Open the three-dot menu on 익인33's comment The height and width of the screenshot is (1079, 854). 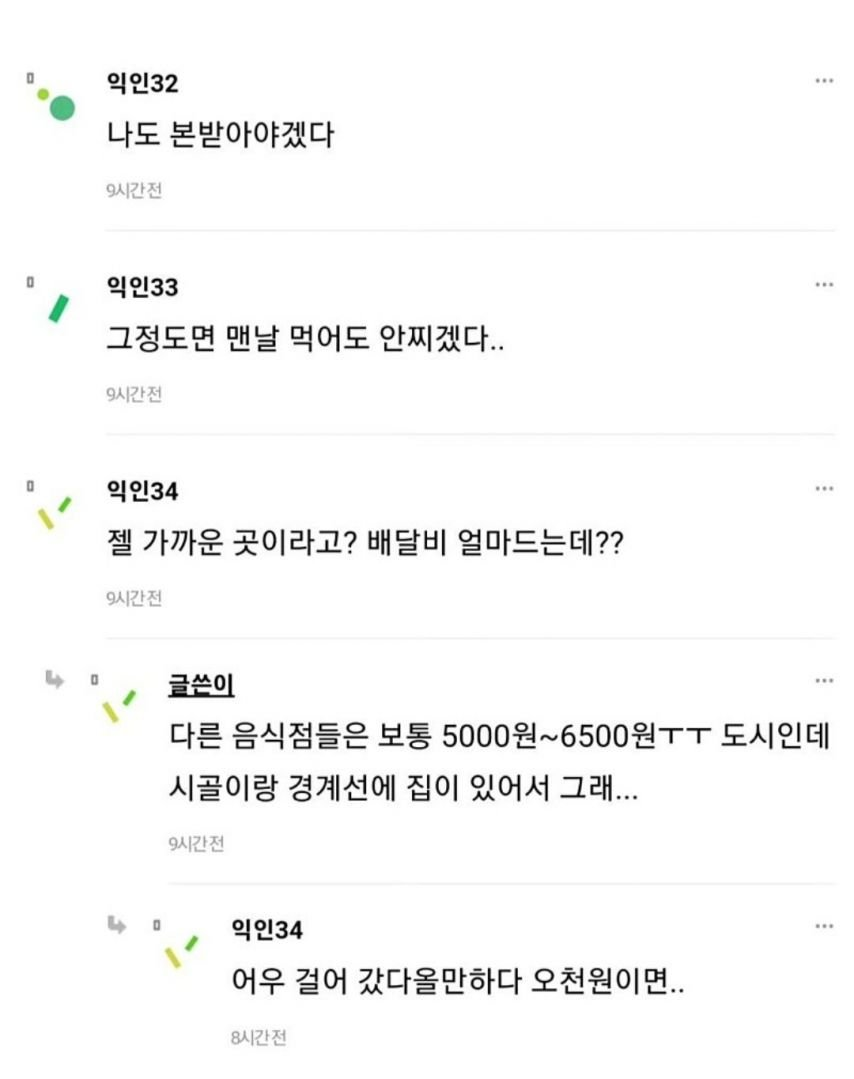pyautogui.click(x=824, y=285)
